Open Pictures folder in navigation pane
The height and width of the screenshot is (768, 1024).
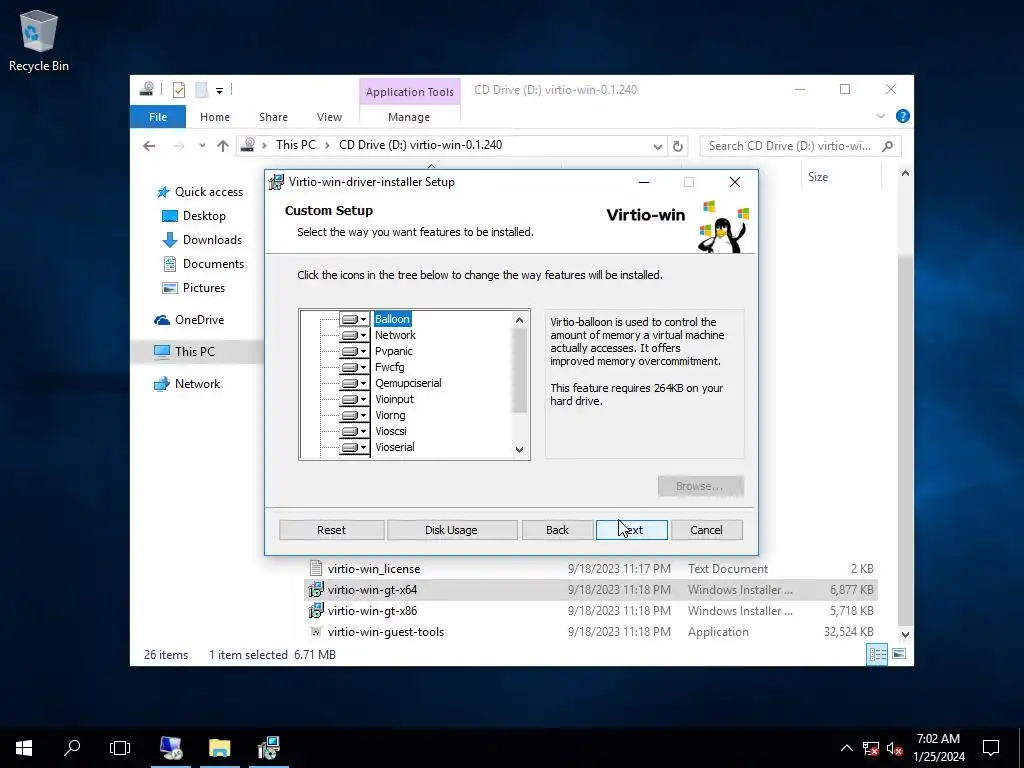pyautogui.click(x=193, y=288)
